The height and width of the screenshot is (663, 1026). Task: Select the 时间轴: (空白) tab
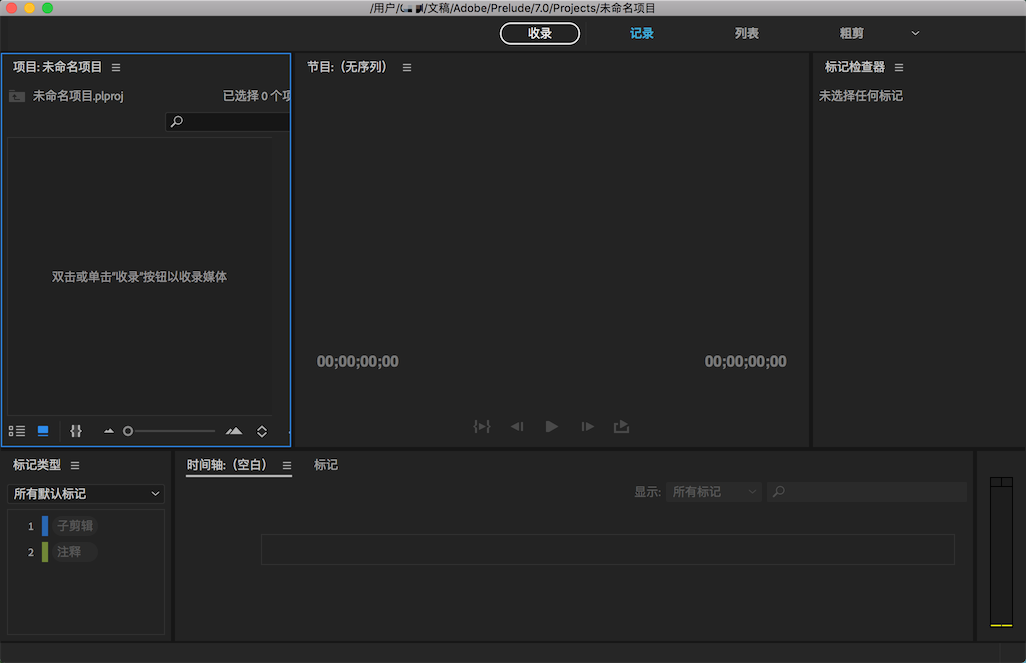227,465
